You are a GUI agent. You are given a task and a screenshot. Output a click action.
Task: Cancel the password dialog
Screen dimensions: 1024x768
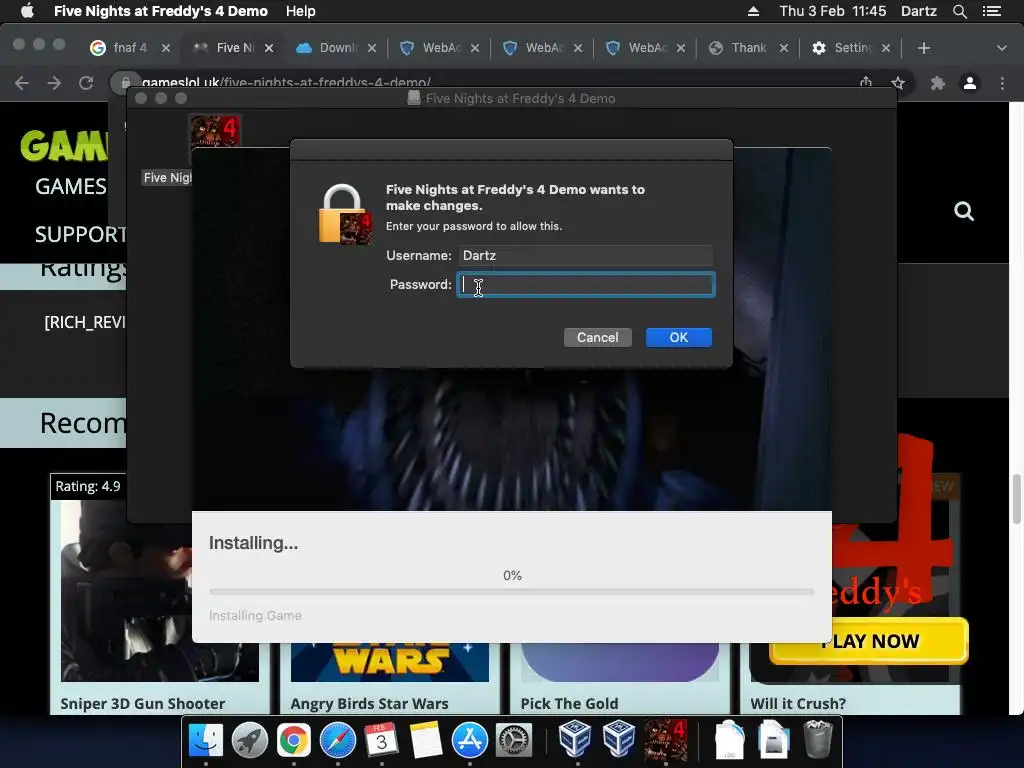(x=598, y=338)
